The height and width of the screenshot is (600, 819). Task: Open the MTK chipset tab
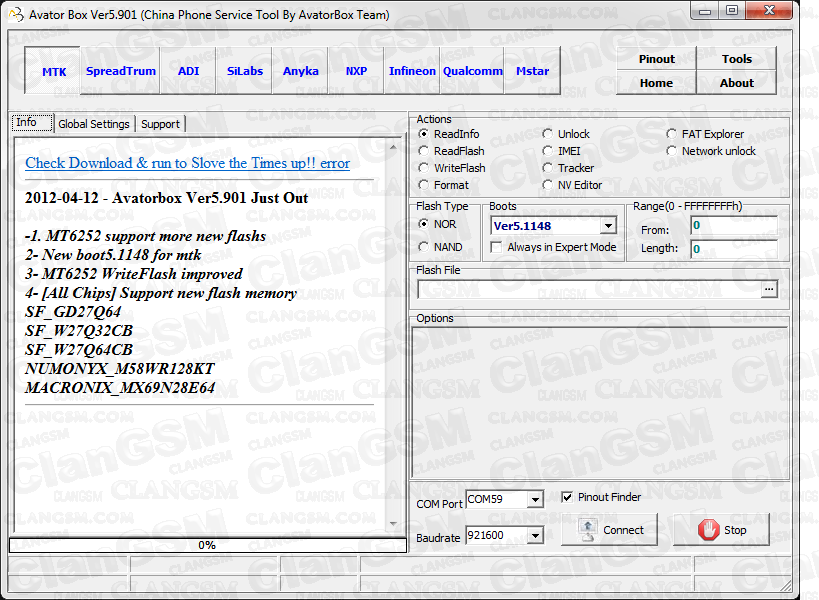click(53, 71)
